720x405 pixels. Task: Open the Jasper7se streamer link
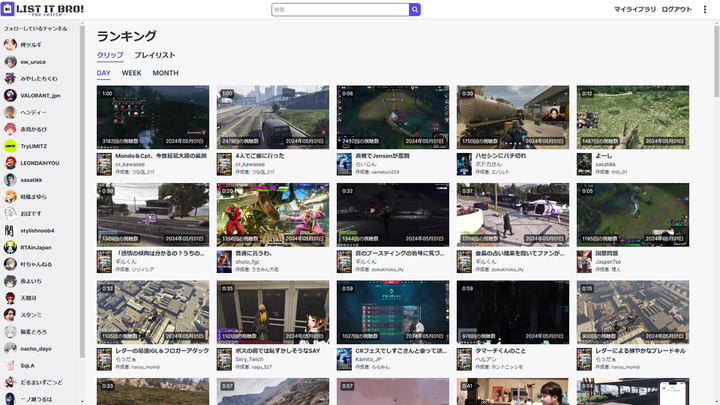point(608,262)
